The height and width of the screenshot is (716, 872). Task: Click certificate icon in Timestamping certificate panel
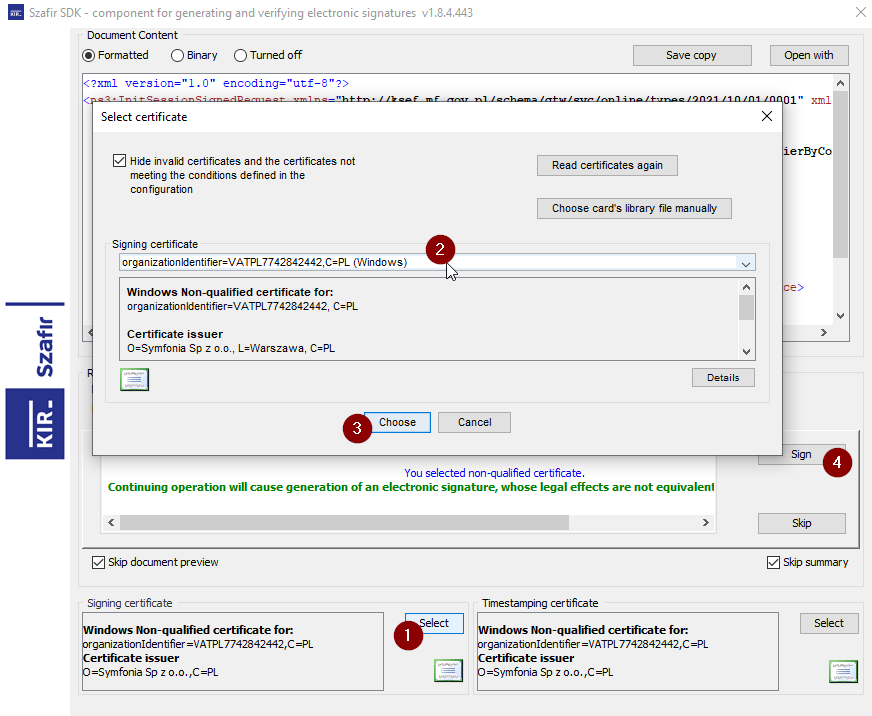click(843, 671)
